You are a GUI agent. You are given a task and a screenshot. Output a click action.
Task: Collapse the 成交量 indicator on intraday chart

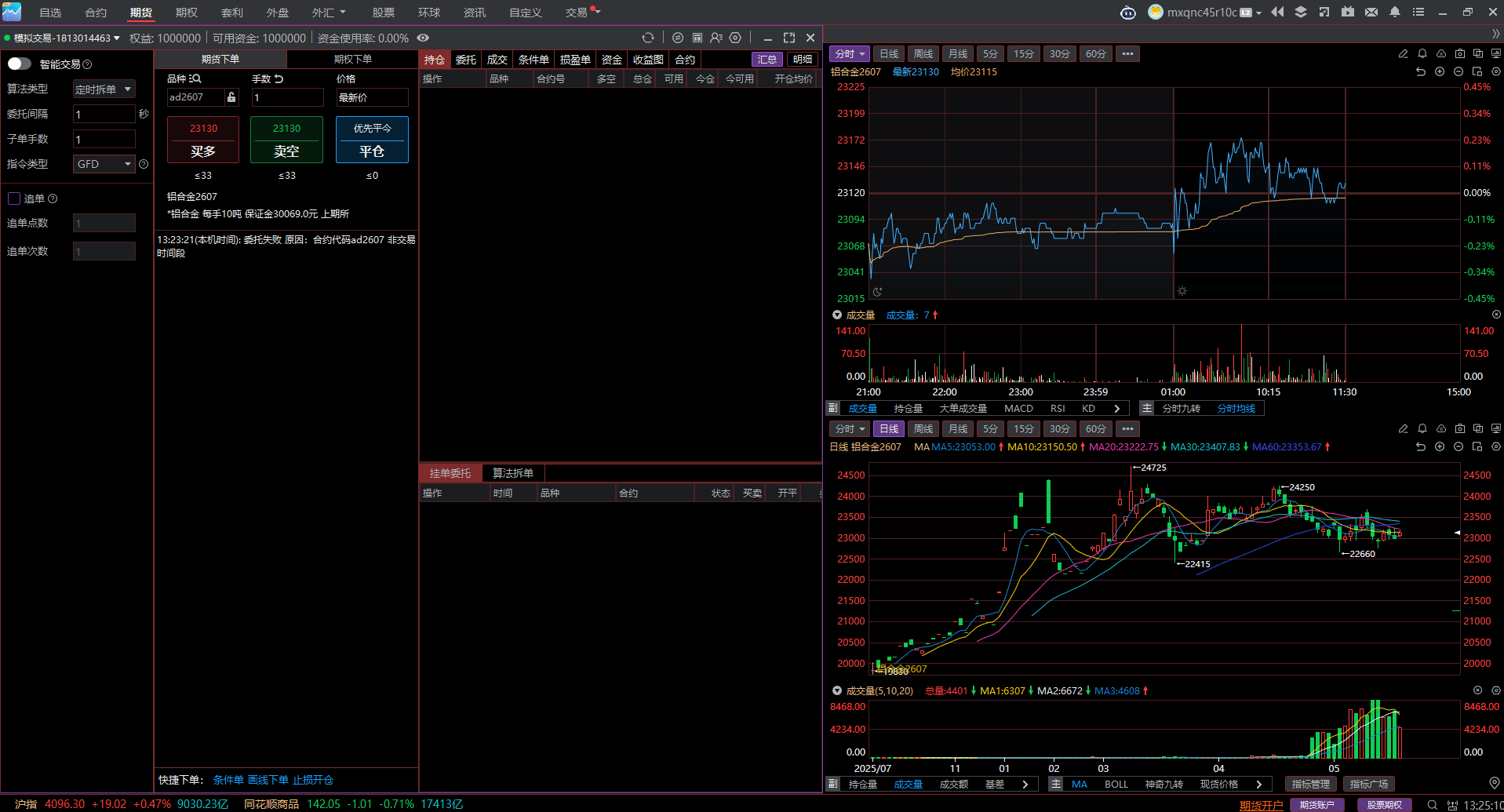click(837, 315)
